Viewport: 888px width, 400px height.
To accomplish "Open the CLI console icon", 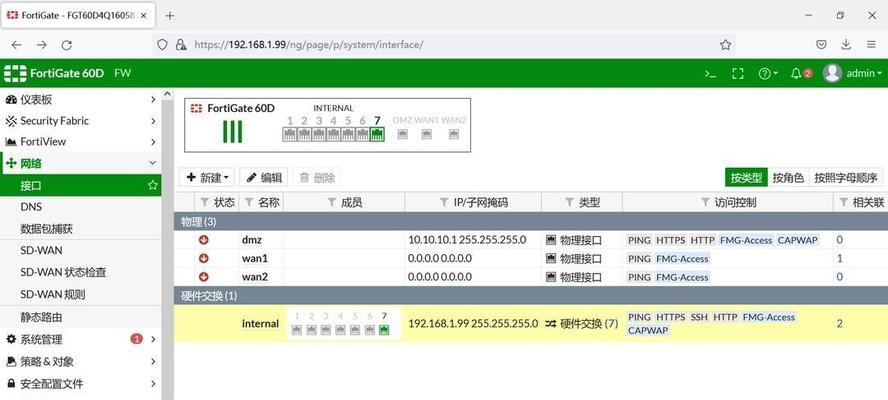I will tap(710, 74).
